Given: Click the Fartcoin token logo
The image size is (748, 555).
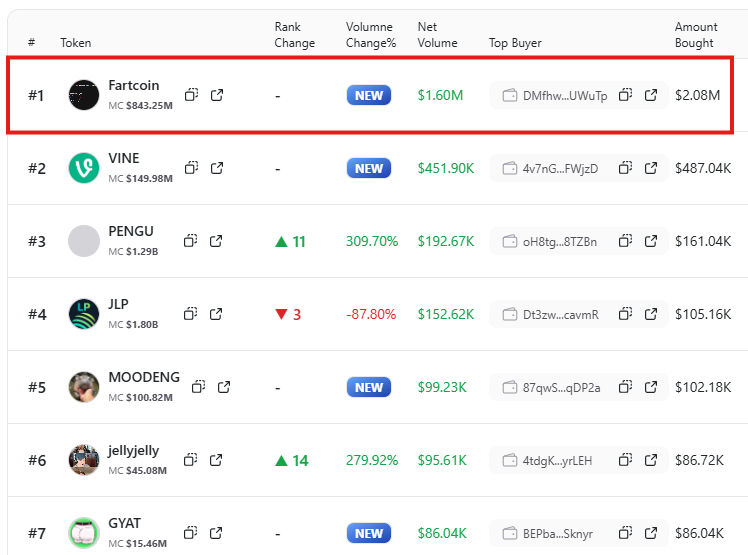Looking at the screenshot, I should tap(84, 95).
